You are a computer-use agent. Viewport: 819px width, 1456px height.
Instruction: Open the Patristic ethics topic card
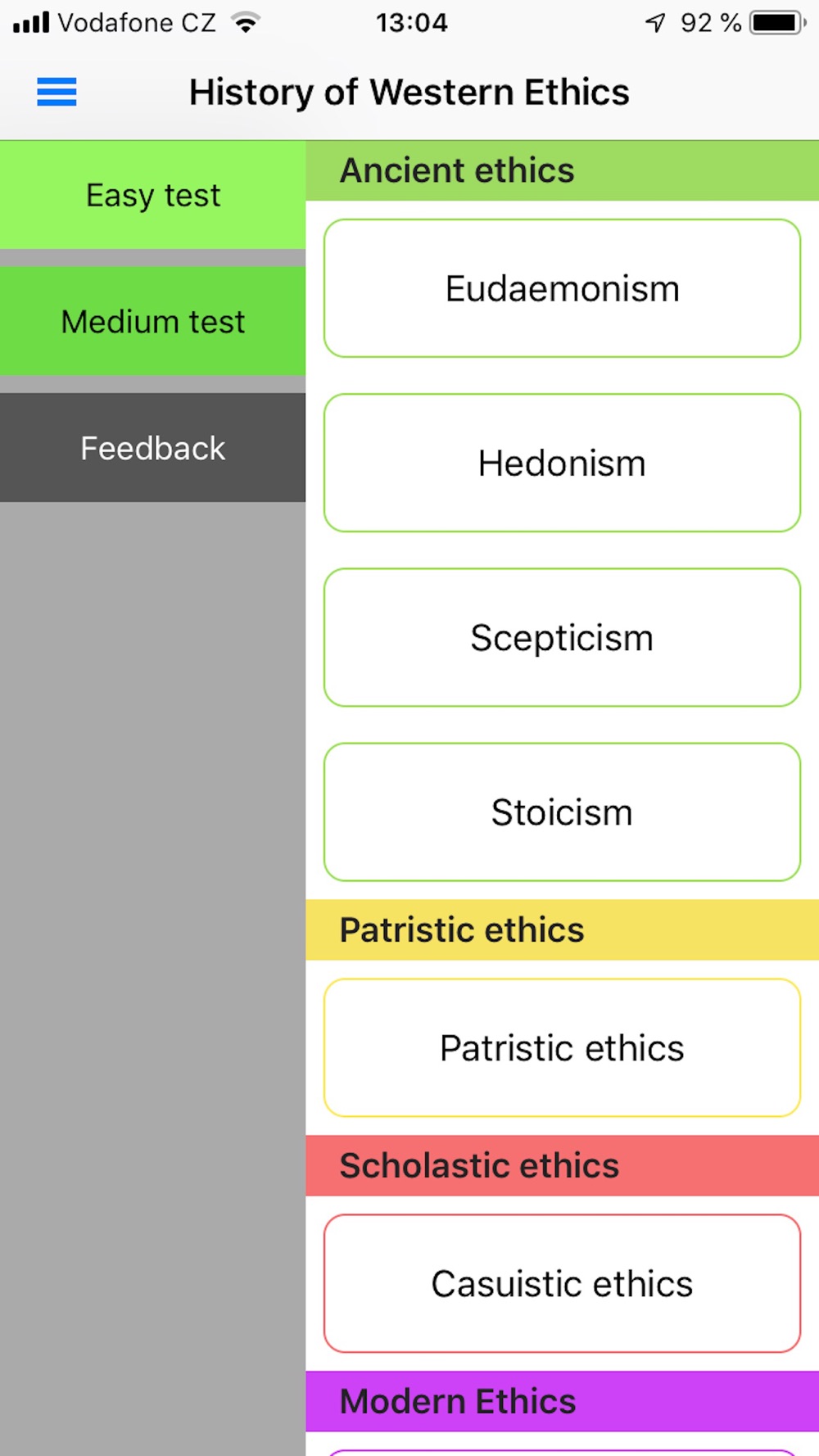[562, 1047]
